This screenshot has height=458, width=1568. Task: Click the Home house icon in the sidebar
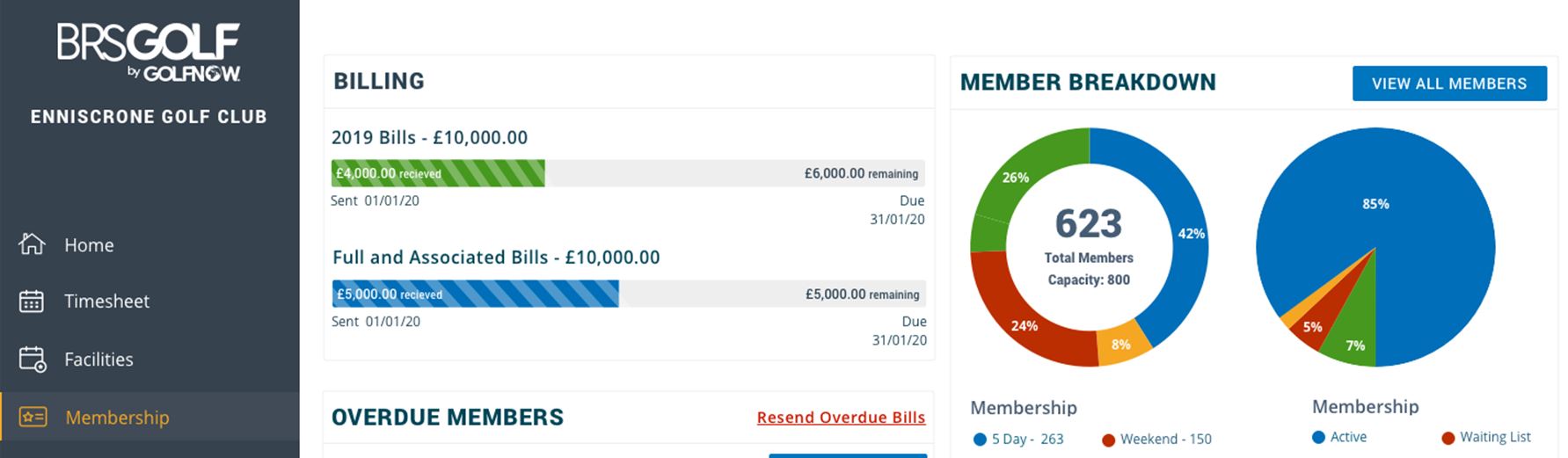coord(32,244)
